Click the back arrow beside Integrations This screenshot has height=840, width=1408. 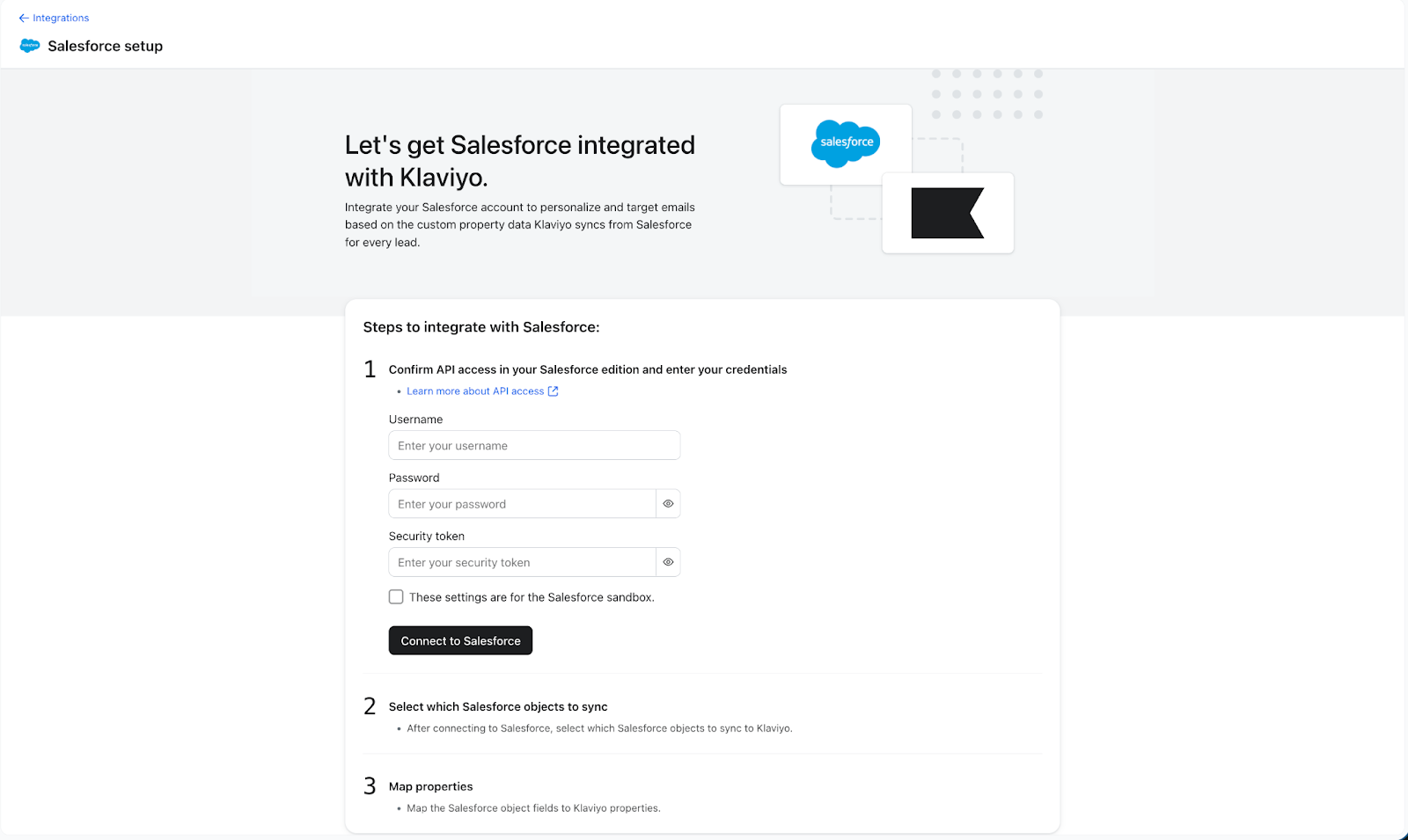[24, 18]
